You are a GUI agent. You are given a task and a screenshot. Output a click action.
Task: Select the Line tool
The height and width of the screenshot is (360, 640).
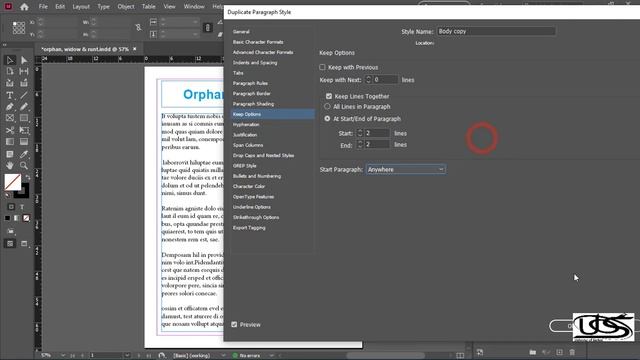(24, 96)
